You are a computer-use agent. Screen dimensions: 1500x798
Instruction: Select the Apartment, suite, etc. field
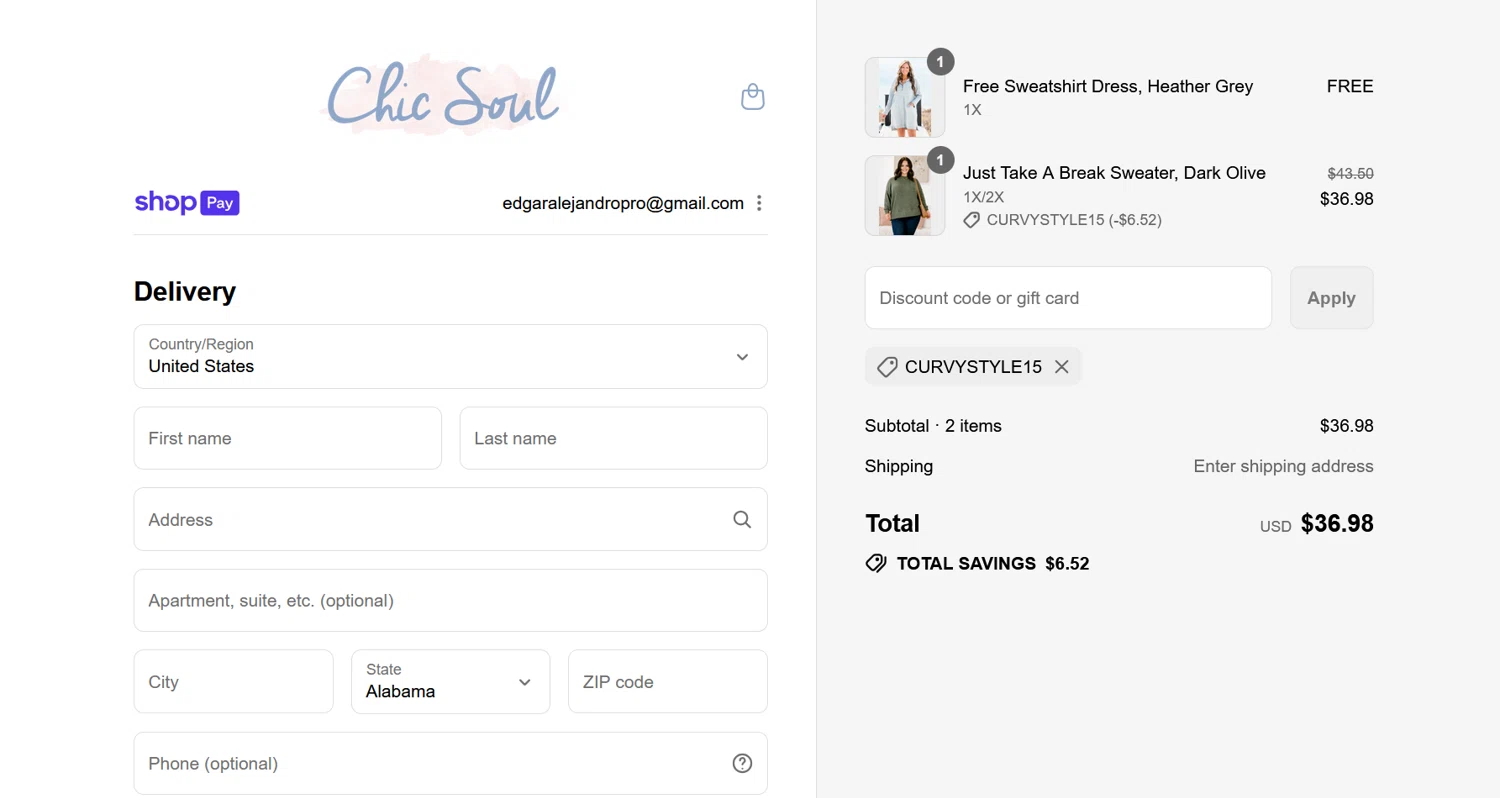click(451, 600)
